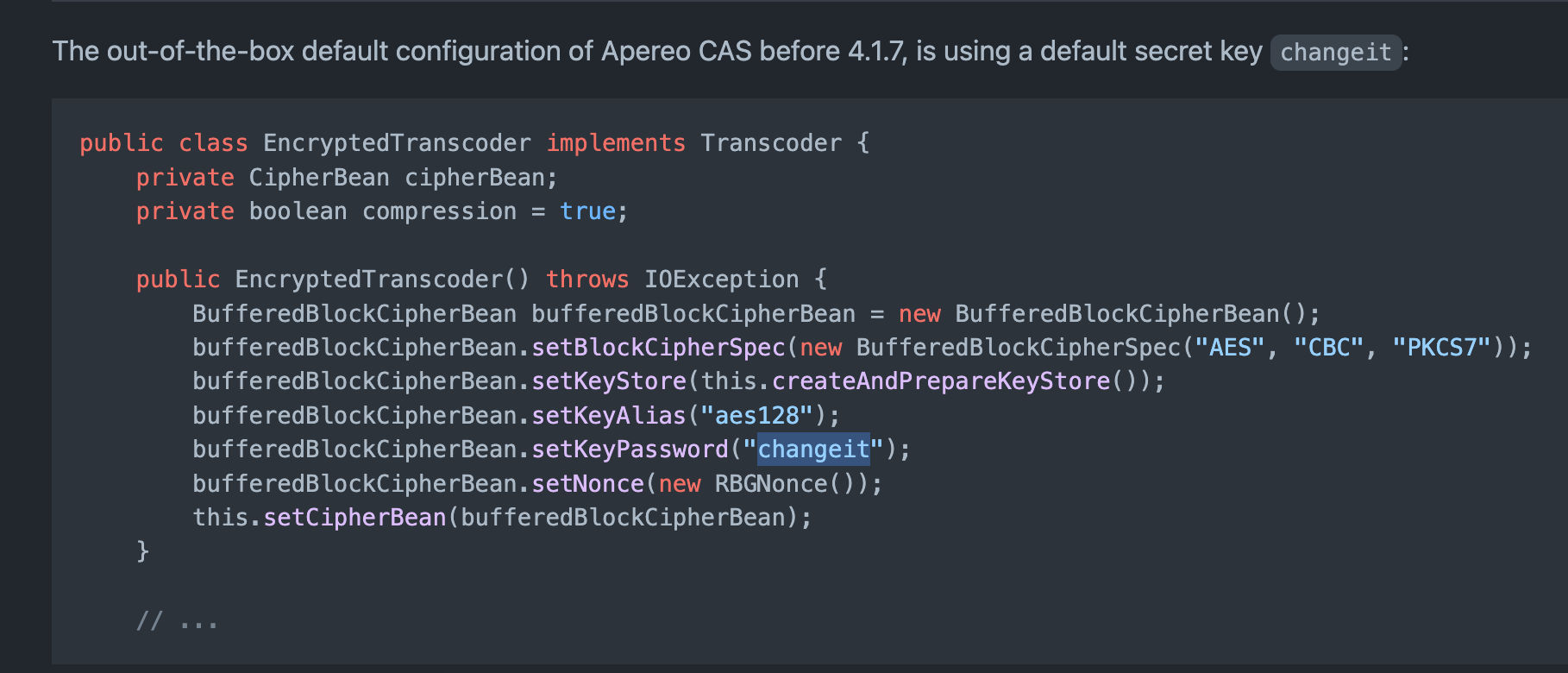Image resolution: width=1568 pixels, height=673 pixels.
Task: Click the '// ...' comment line
Action: [x=177, y=620]
